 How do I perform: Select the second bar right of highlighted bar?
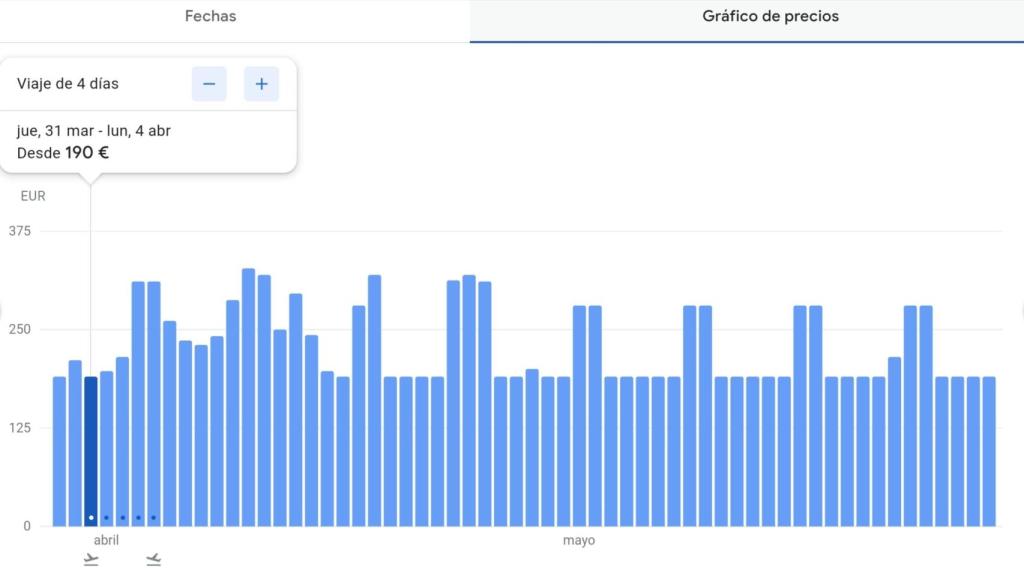pyautogui.click(x=122, y=441)
